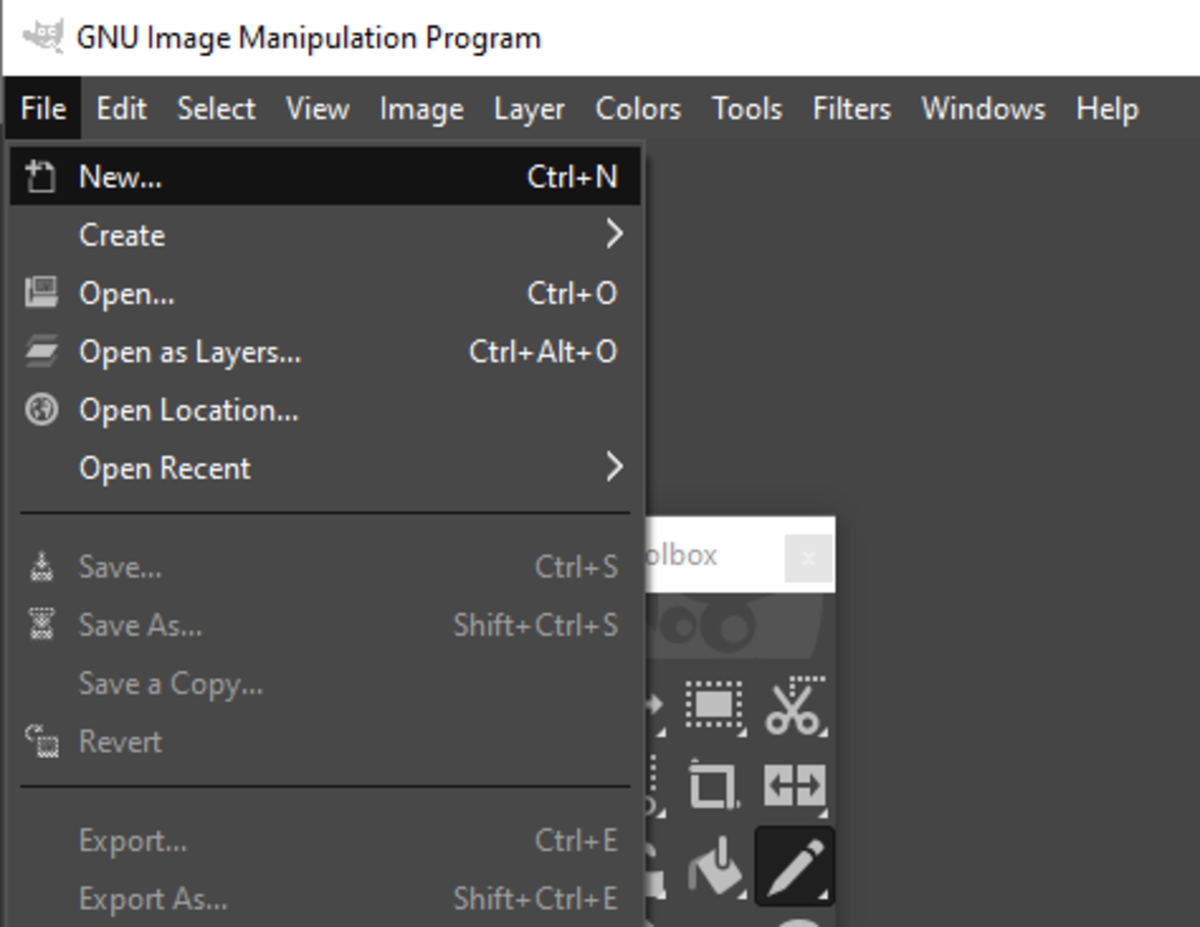Open the Windows menu
Viewport: 1200px width, 927px height.
pos(982,110)
